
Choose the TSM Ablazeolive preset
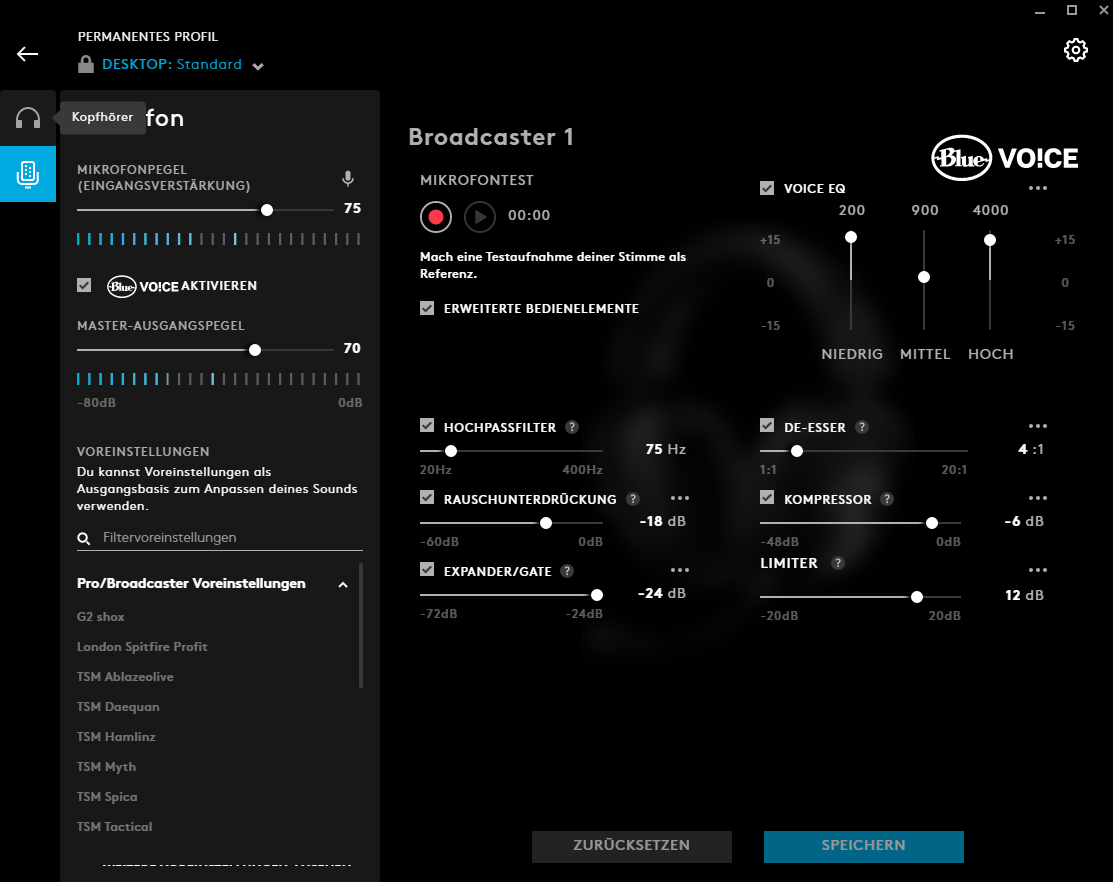coord(125,676)
